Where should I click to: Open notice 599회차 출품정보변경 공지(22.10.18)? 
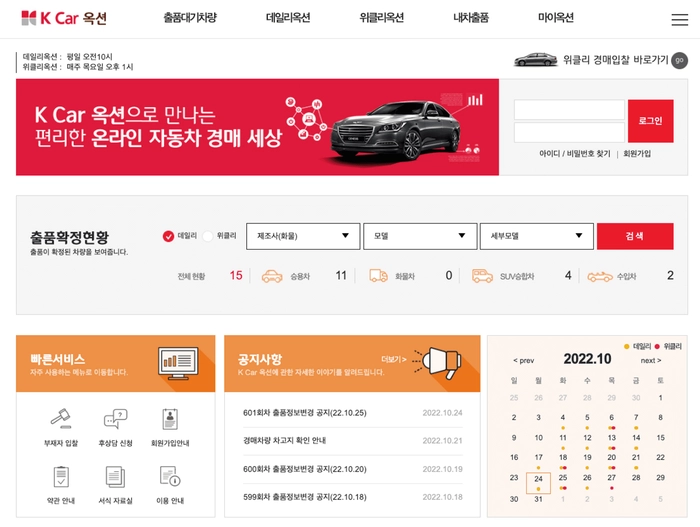[304, 497]
